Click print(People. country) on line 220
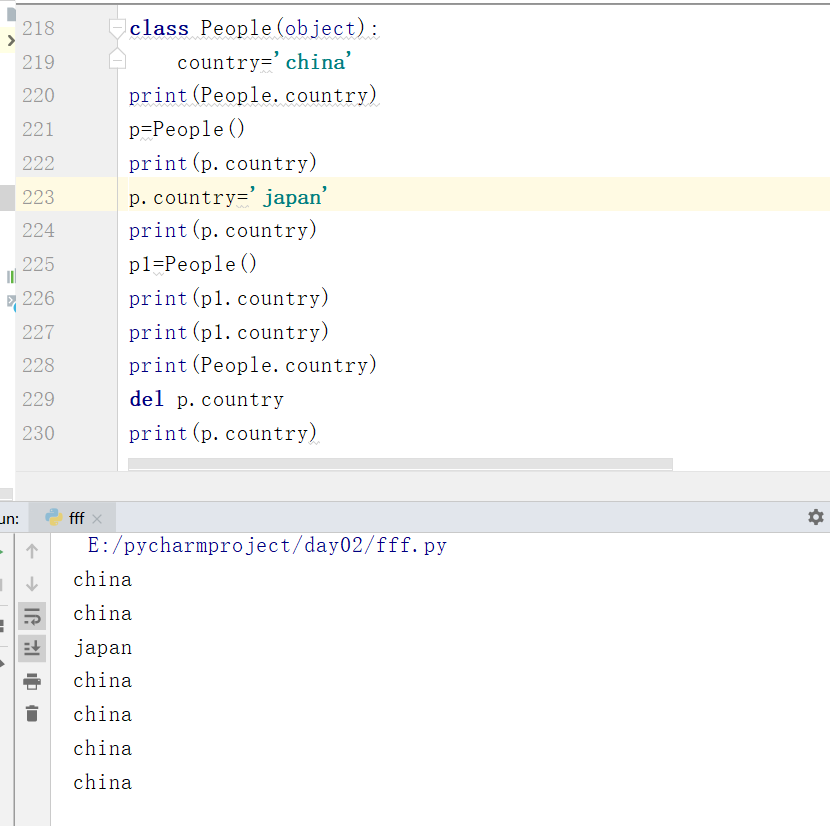This screenshot has height=826, width=830. point(253,95)
